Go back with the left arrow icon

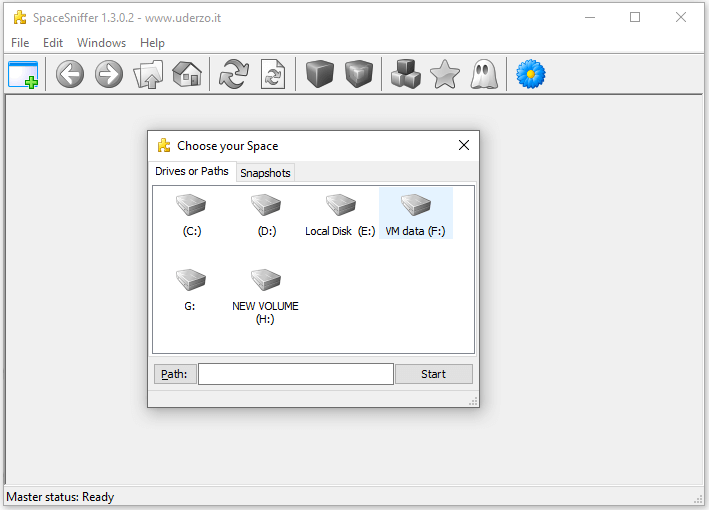(x=70, y=74)
